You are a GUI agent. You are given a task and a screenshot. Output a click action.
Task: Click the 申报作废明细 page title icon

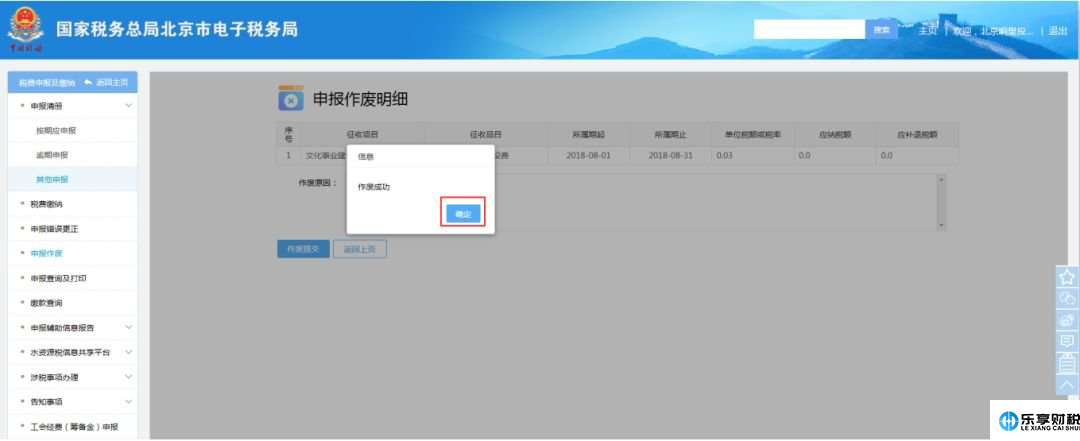(x=291, y=99)
